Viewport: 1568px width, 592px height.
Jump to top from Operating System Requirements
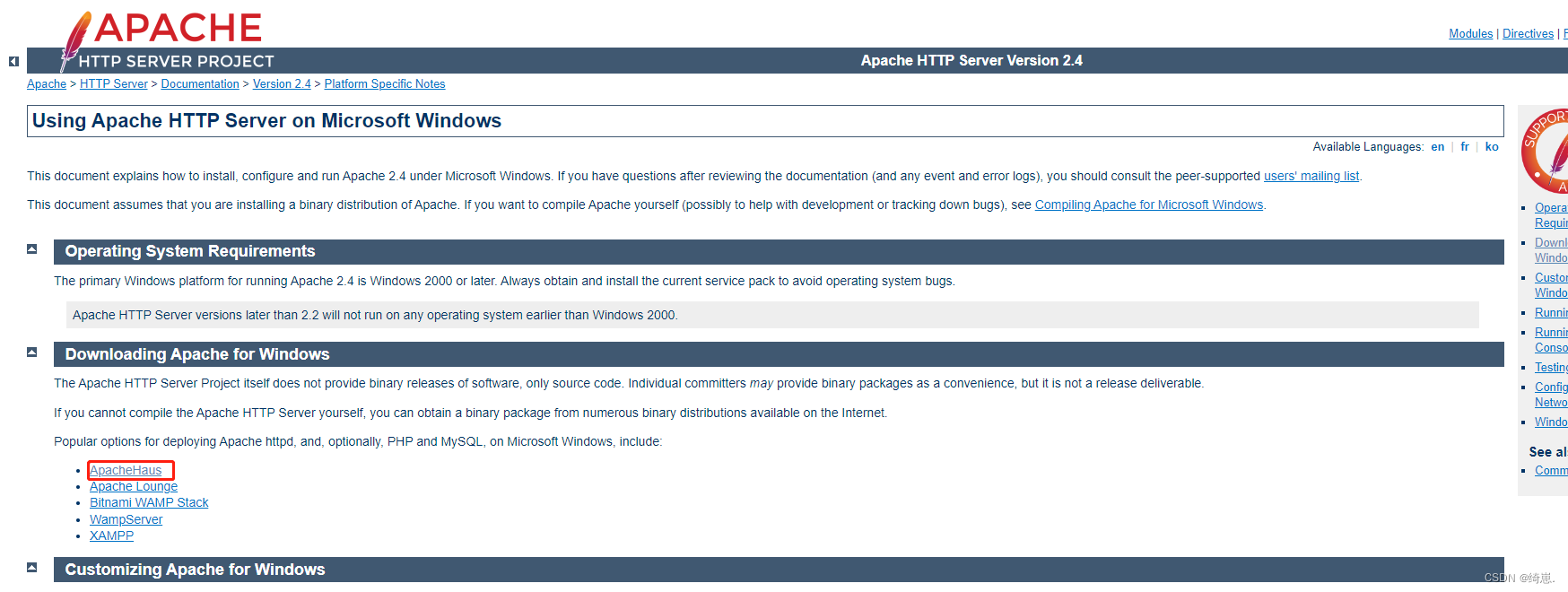tap(32, 249)
